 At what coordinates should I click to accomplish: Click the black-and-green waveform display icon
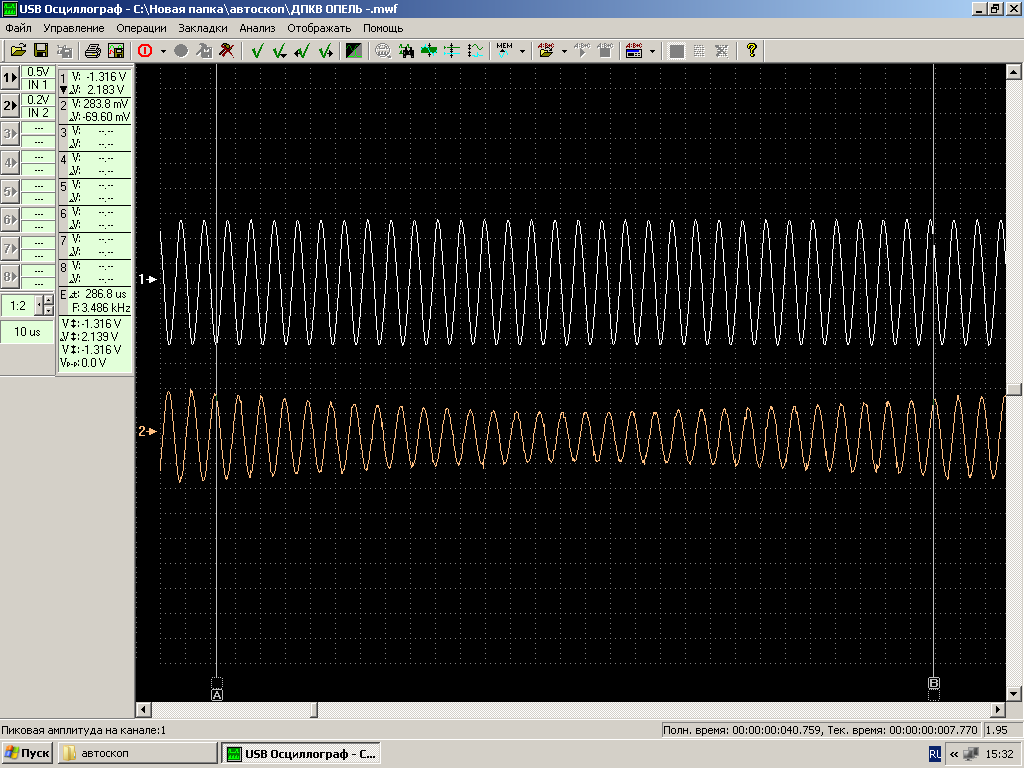click(x=353, y=50)
